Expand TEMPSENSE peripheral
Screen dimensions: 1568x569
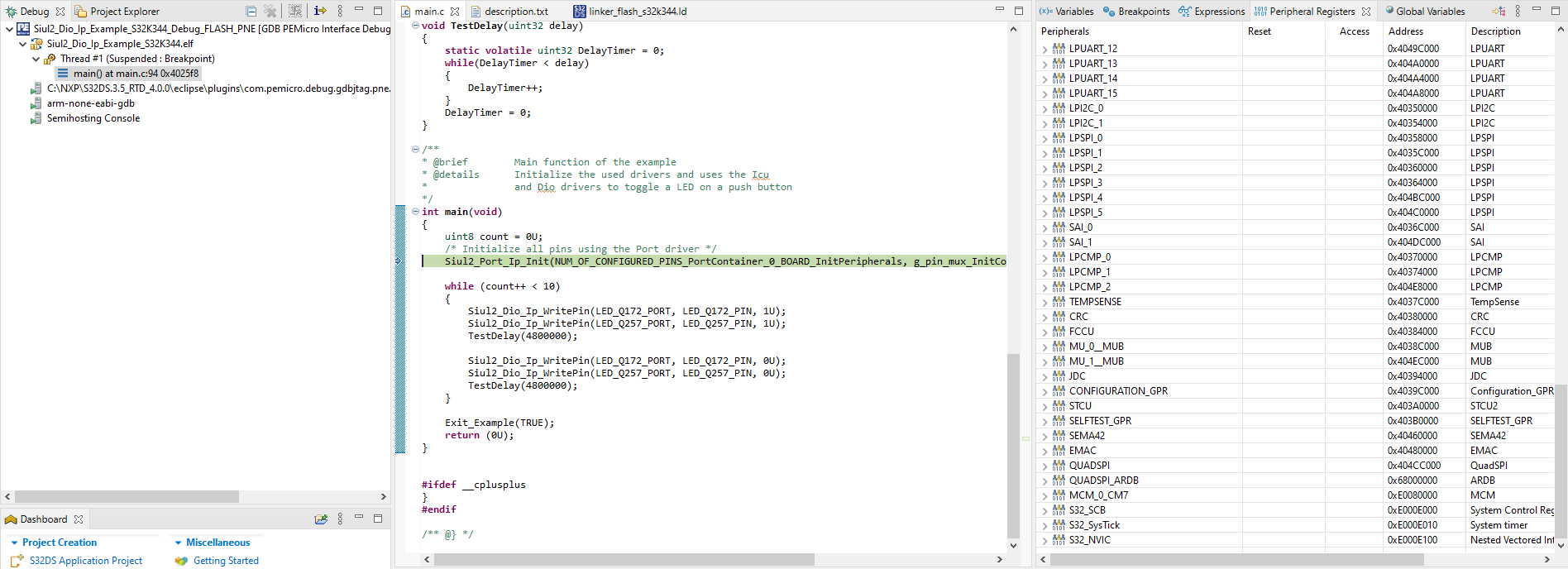tap(1045, 302)
